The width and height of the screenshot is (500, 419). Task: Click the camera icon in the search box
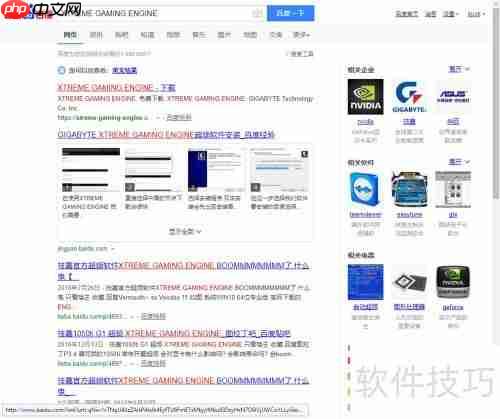(x=257, y=13)
